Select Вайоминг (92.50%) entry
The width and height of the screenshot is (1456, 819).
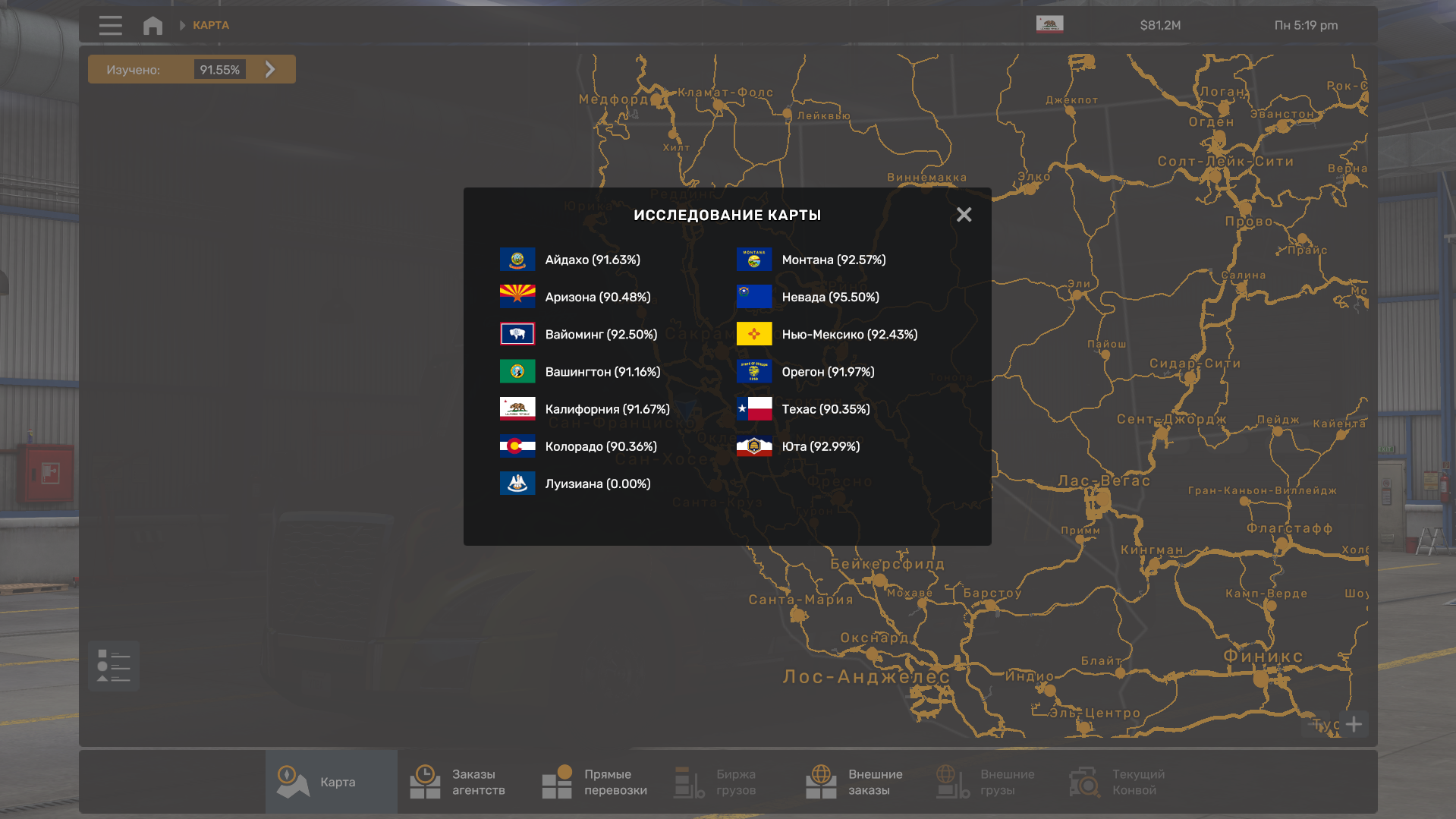point(601,334)
